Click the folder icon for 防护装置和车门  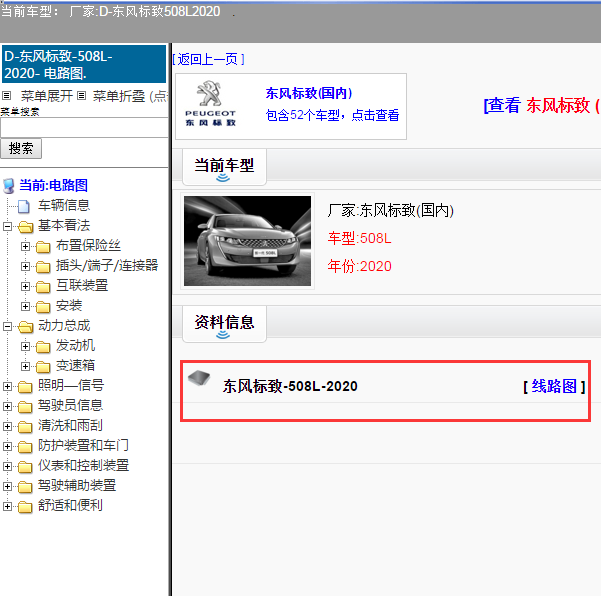(x=25, y=447)
